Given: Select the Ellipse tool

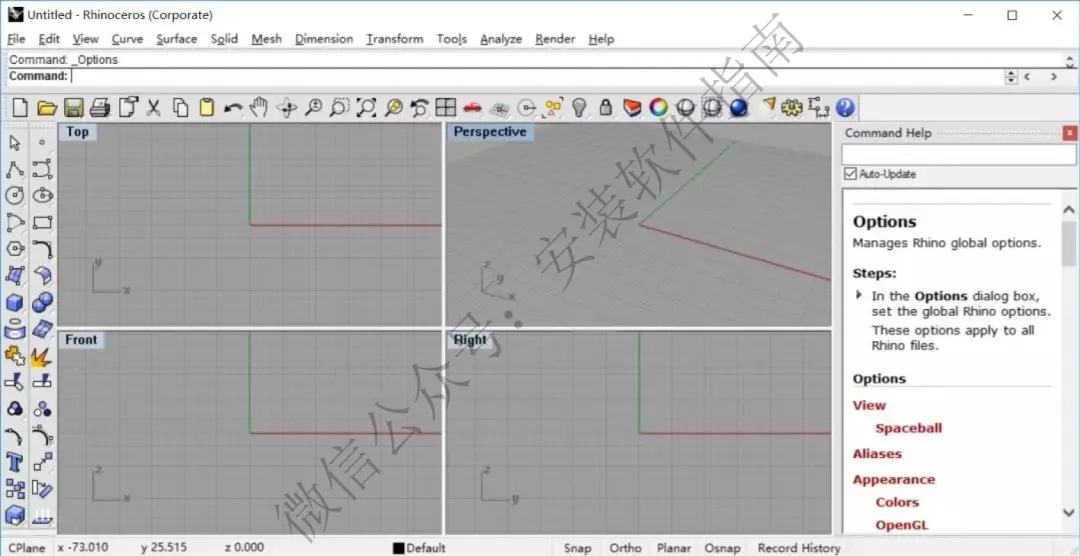Looking at the screenshot, I should pos(43,196).
